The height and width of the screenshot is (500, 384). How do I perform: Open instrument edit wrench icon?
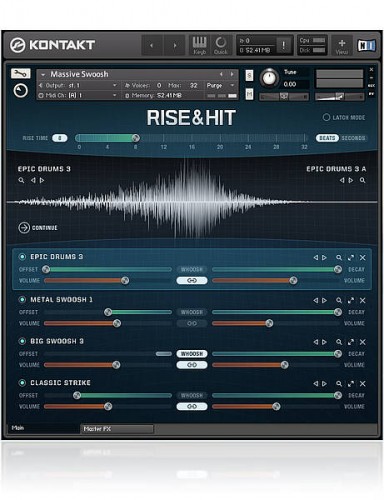[21, 73]
